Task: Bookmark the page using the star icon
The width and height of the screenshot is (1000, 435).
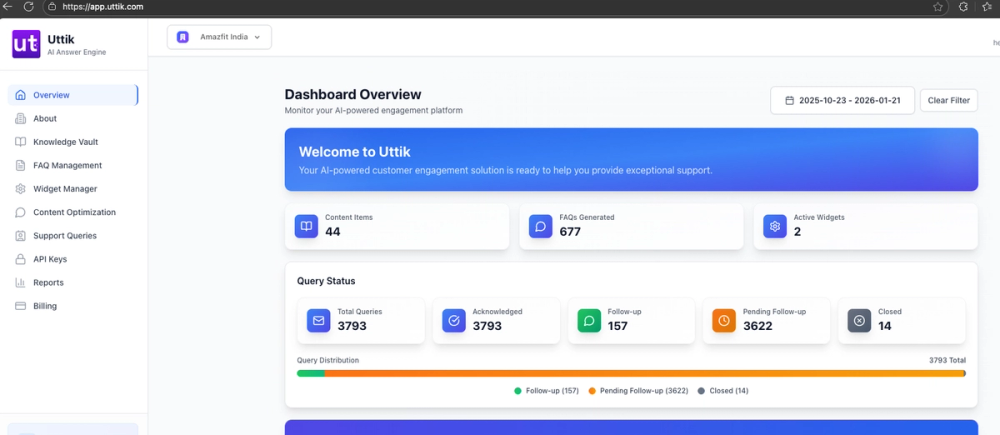Action: coord(938,6)
